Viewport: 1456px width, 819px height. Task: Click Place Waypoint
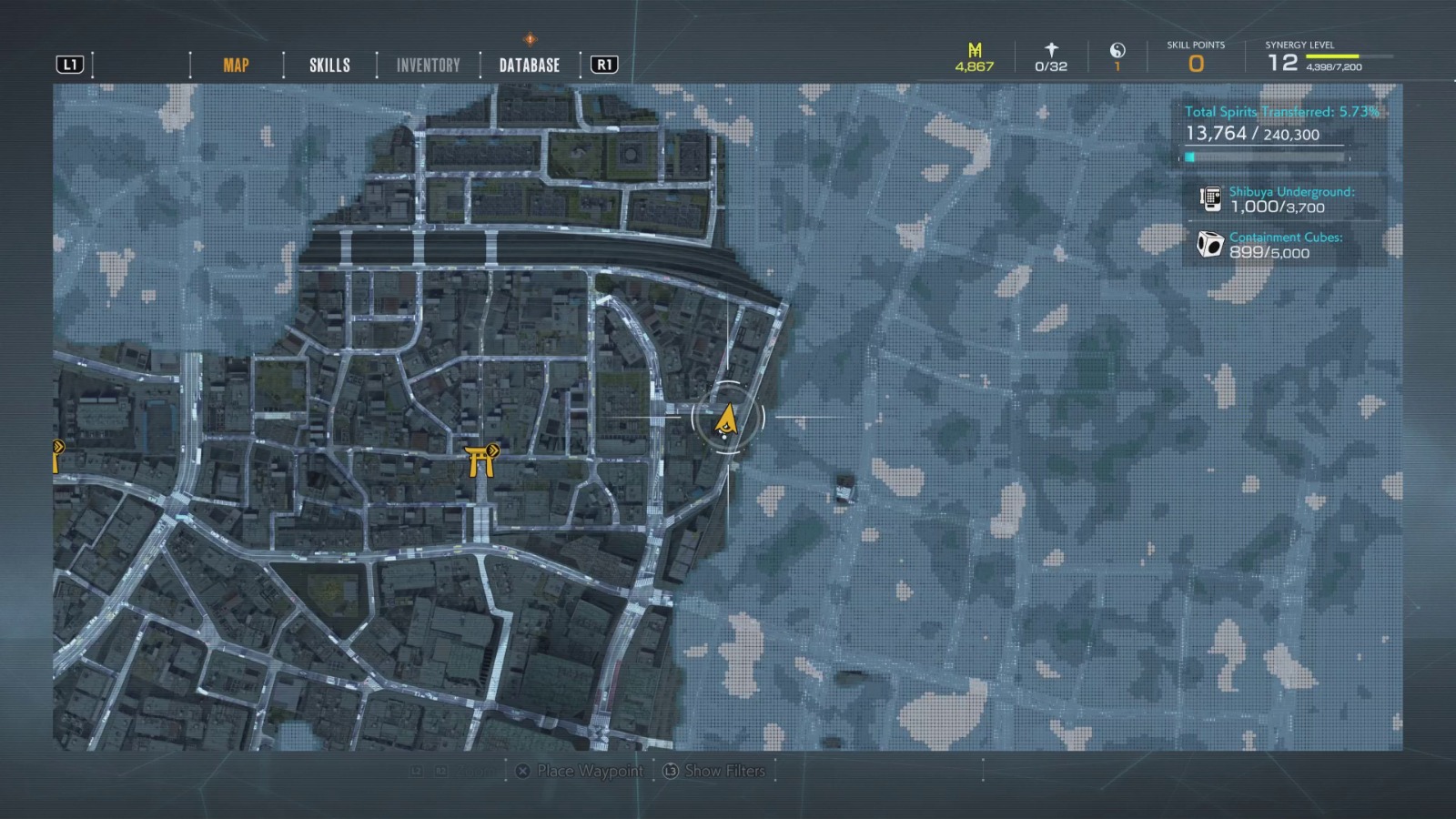point(590,771)
